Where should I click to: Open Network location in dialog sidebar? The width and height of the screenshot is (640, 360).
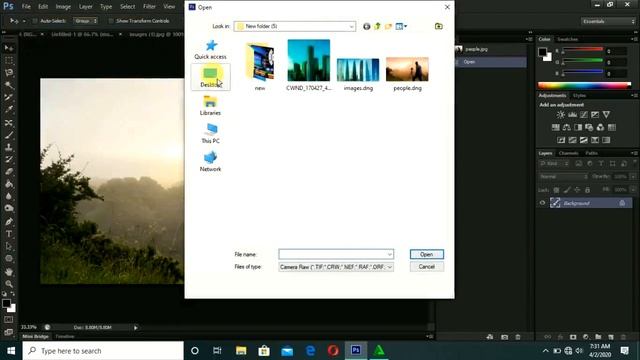point(211,162)
